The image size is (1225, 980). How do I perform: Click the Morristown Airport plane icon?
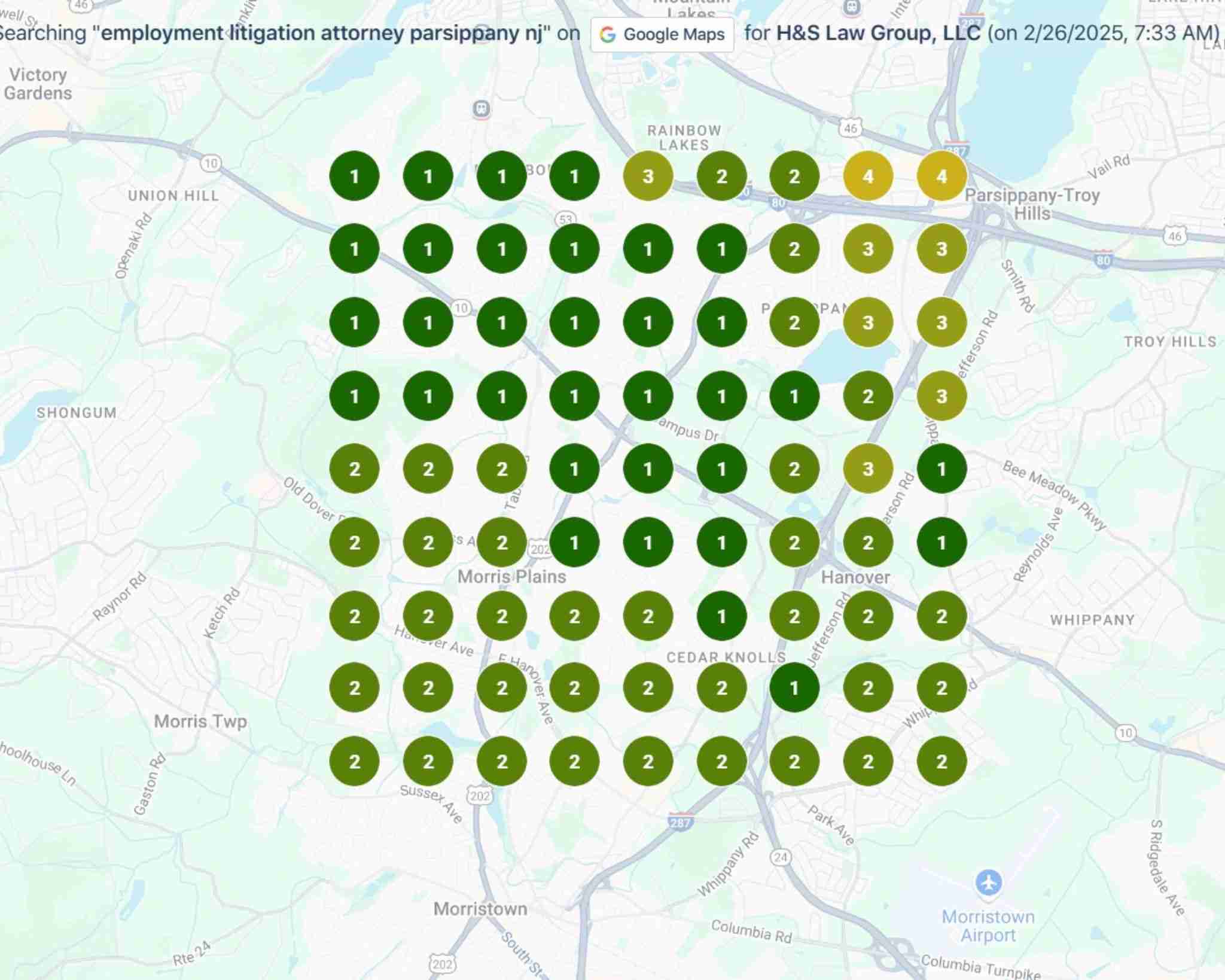[x=989, y=882]
